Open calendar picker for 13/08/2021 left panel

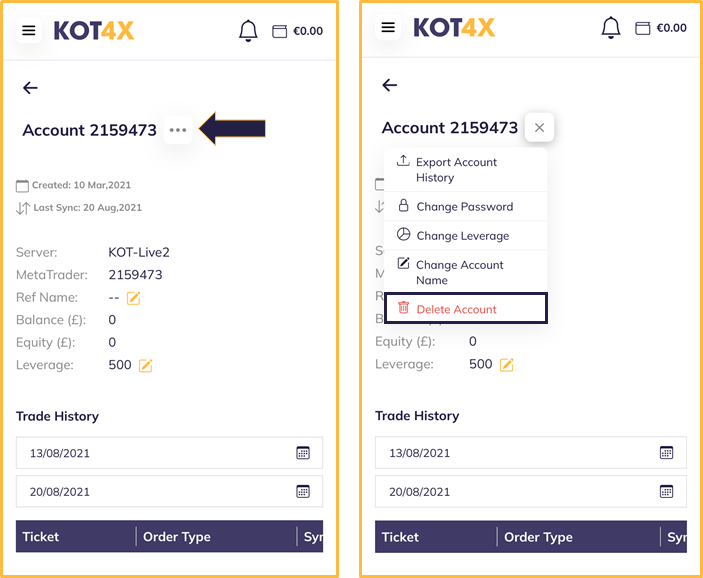[303, 453]
